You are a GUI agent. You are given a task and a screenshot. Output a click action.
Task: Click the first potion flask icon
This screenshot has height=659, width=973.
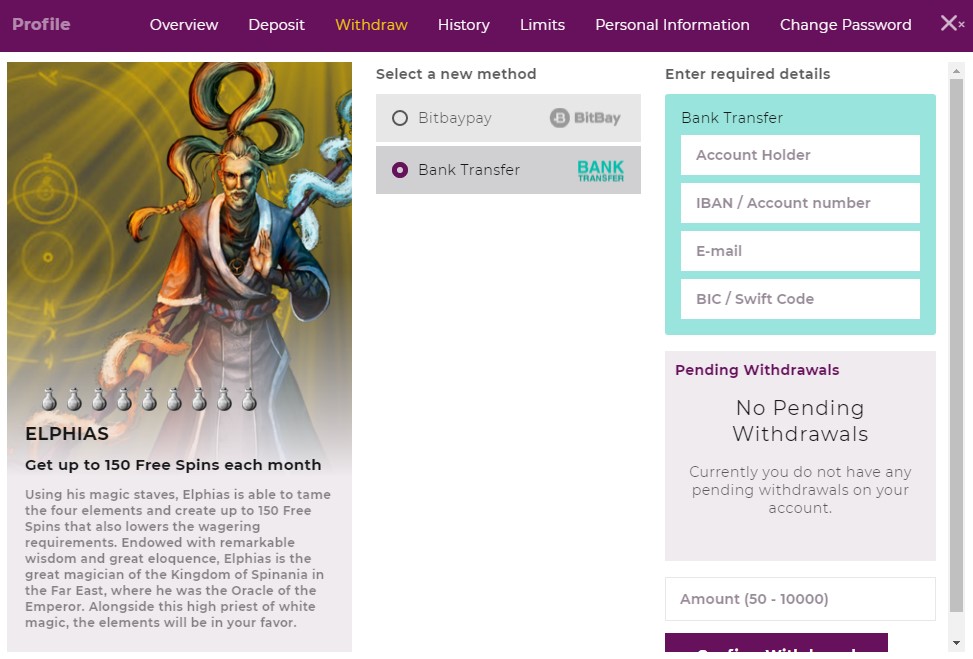[50, 400]
